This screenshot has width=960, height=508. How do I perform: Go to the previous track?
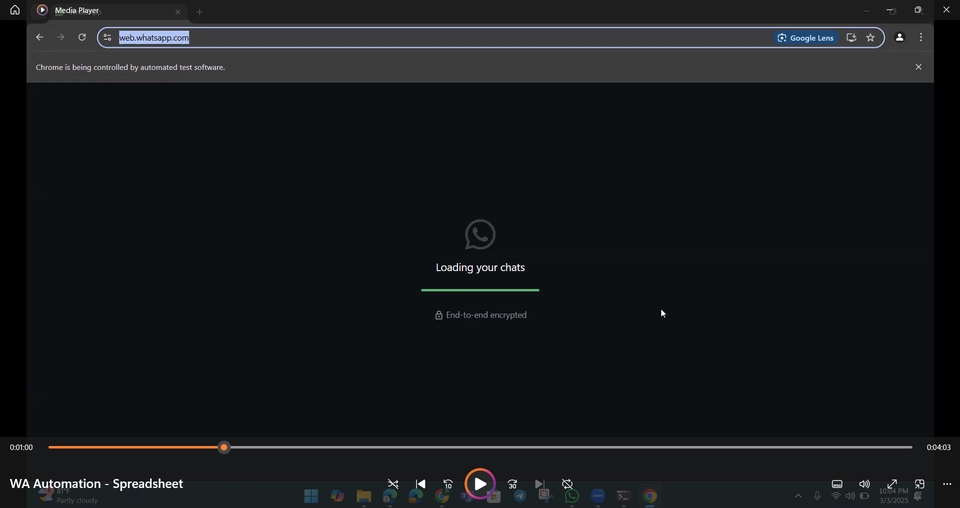pos(421,484)
